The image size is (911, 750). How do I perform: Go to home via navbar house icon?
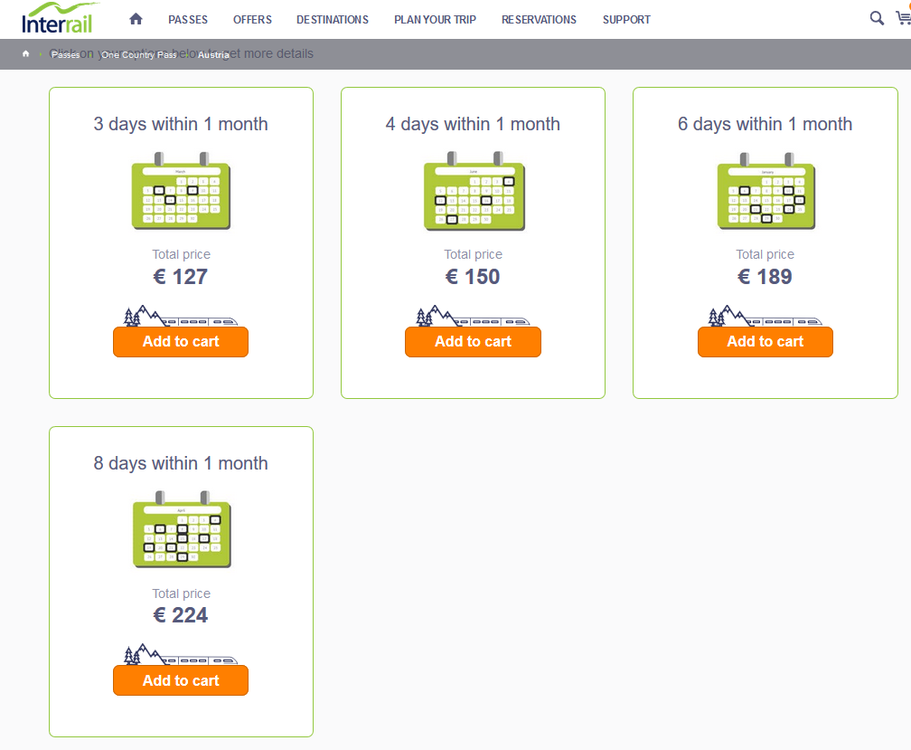click(135, 19)
